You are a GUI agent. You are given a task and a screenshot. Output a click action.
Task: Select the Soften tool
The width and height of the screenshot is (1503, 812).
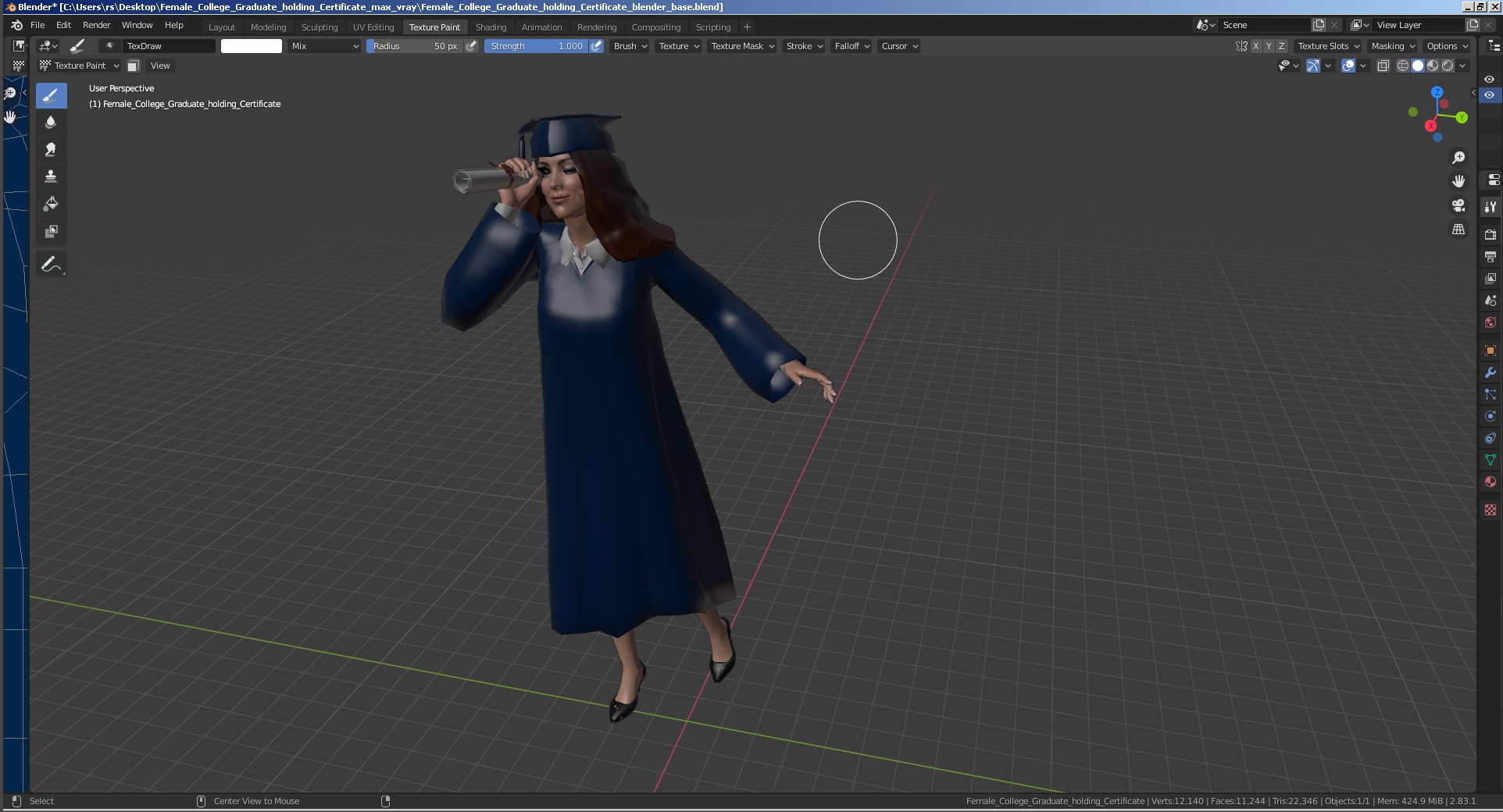[x=51, y=123]
